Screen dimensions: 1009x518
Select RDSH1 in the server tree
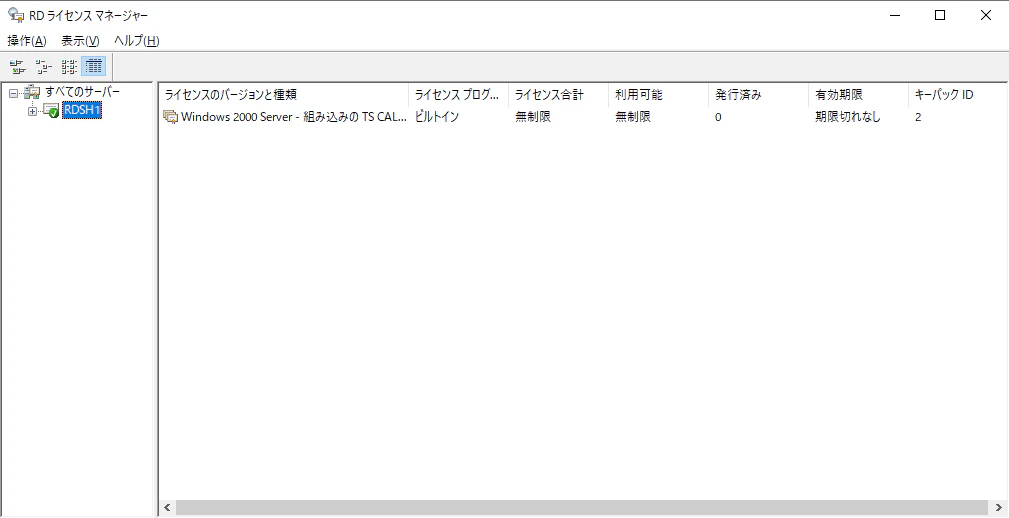point(82,111)
